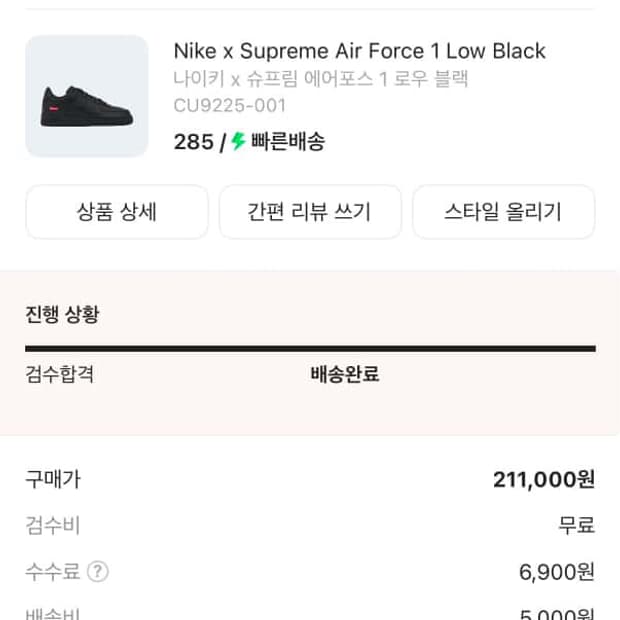620x620 pixels.
Task: Select the model code CU9225-001
Action: pos(230,105)
